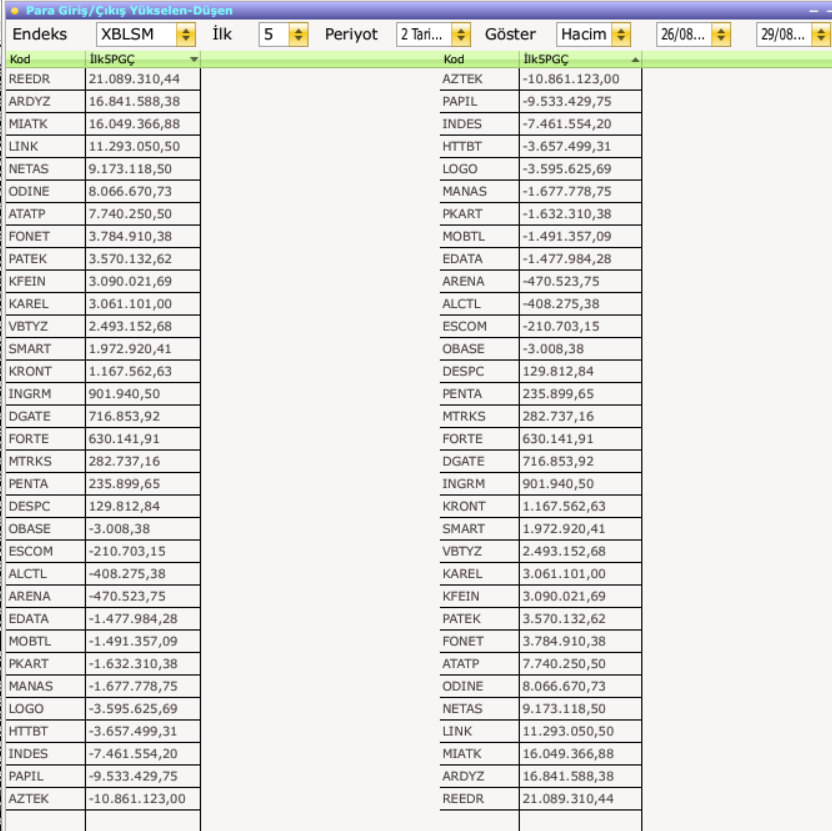Open the 29/08 end date dropdown

pos(820,34)
